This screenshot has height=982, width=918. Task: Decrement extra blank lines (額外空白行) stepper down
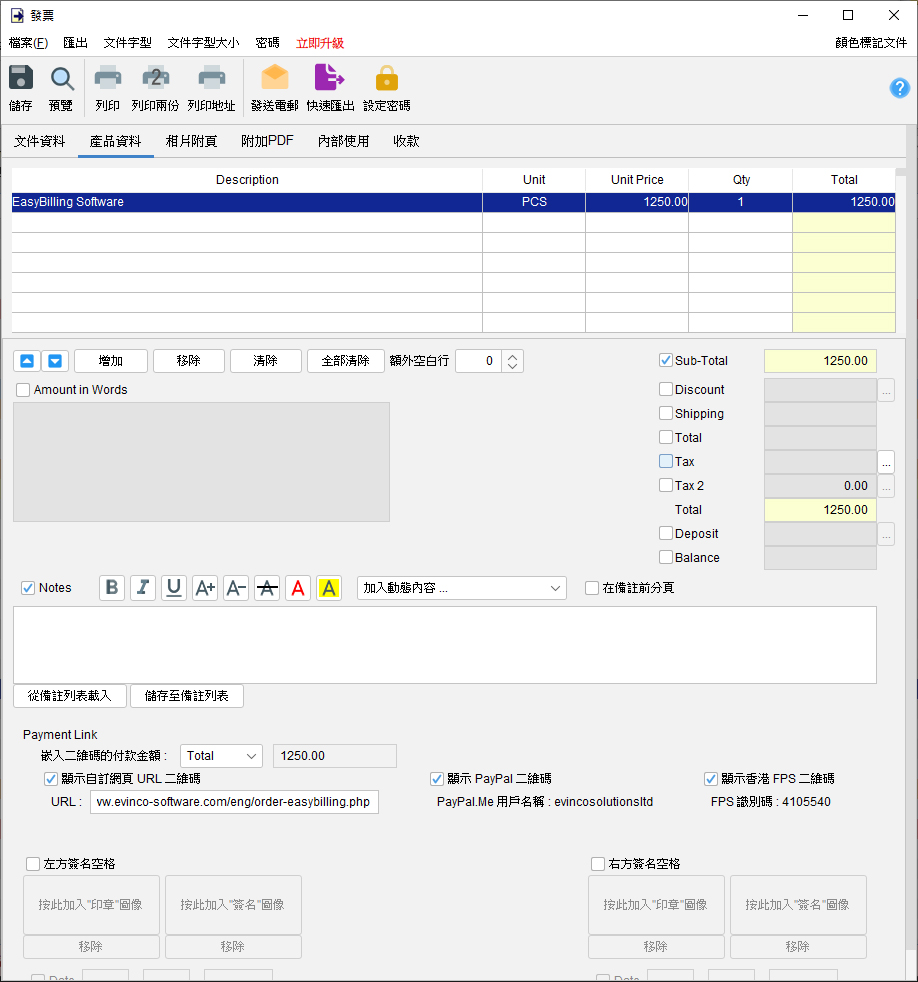[x=512, y=366]
